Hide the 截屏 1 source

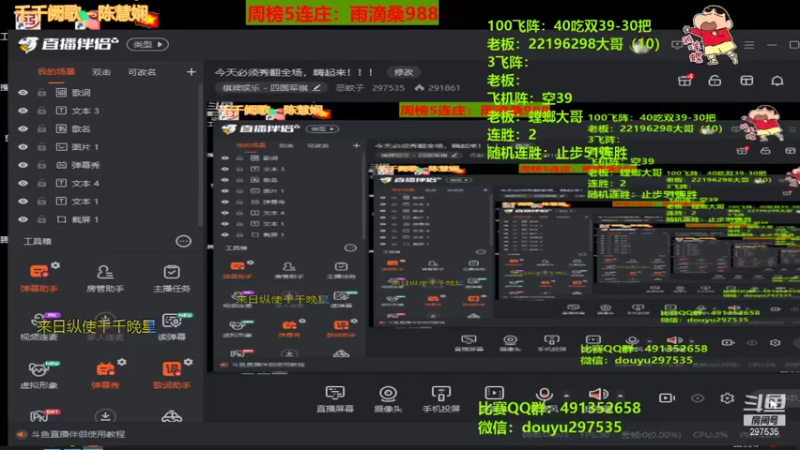[23, 219]
